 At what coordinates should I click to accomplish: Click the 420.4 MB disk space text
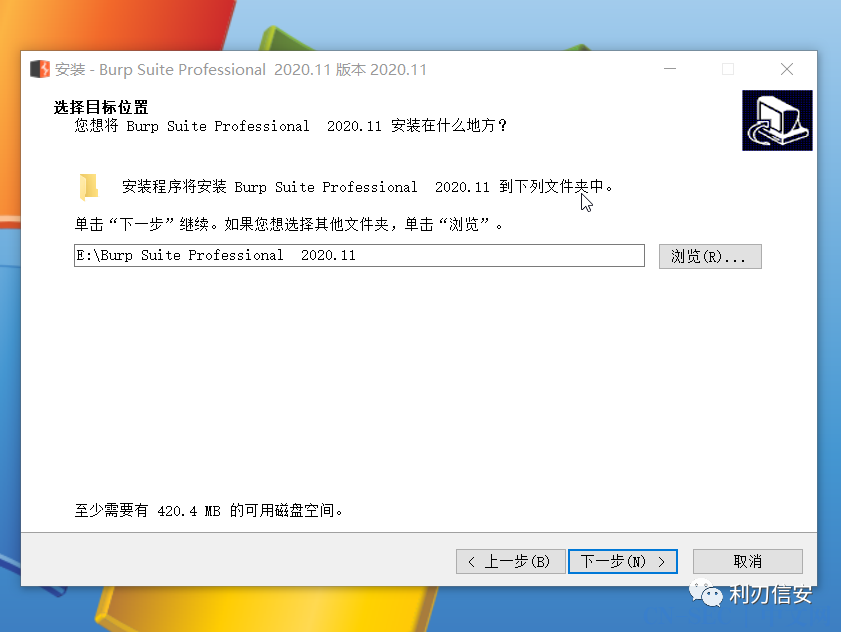coord(208,511)
